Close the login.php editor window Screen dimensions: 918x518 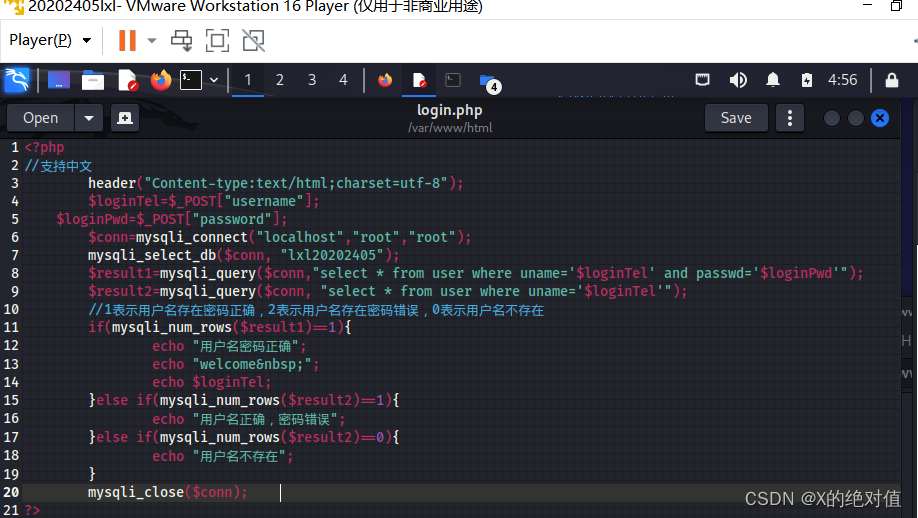click(880, 118)
